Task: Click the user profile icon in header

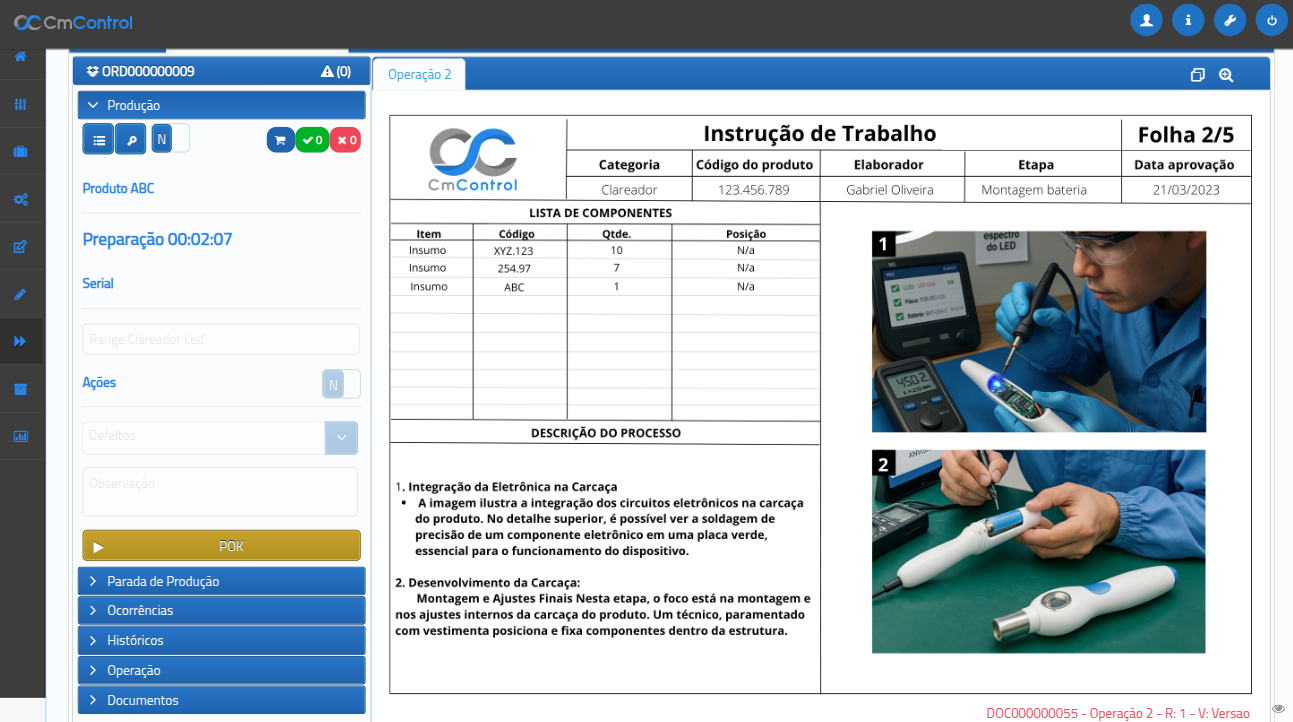Action: pos(1146,20)
